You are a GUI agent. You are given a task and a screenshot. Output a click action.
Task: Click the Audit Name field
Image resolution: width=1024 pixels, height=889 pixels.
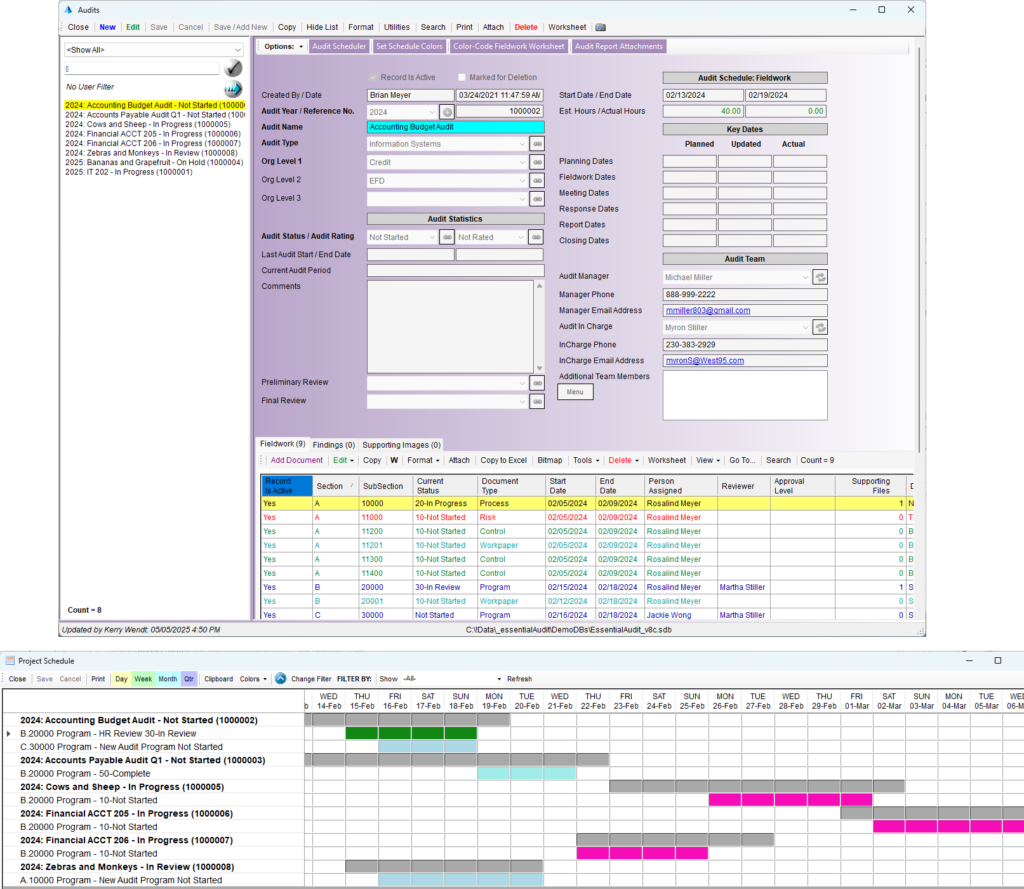[456, 127]
